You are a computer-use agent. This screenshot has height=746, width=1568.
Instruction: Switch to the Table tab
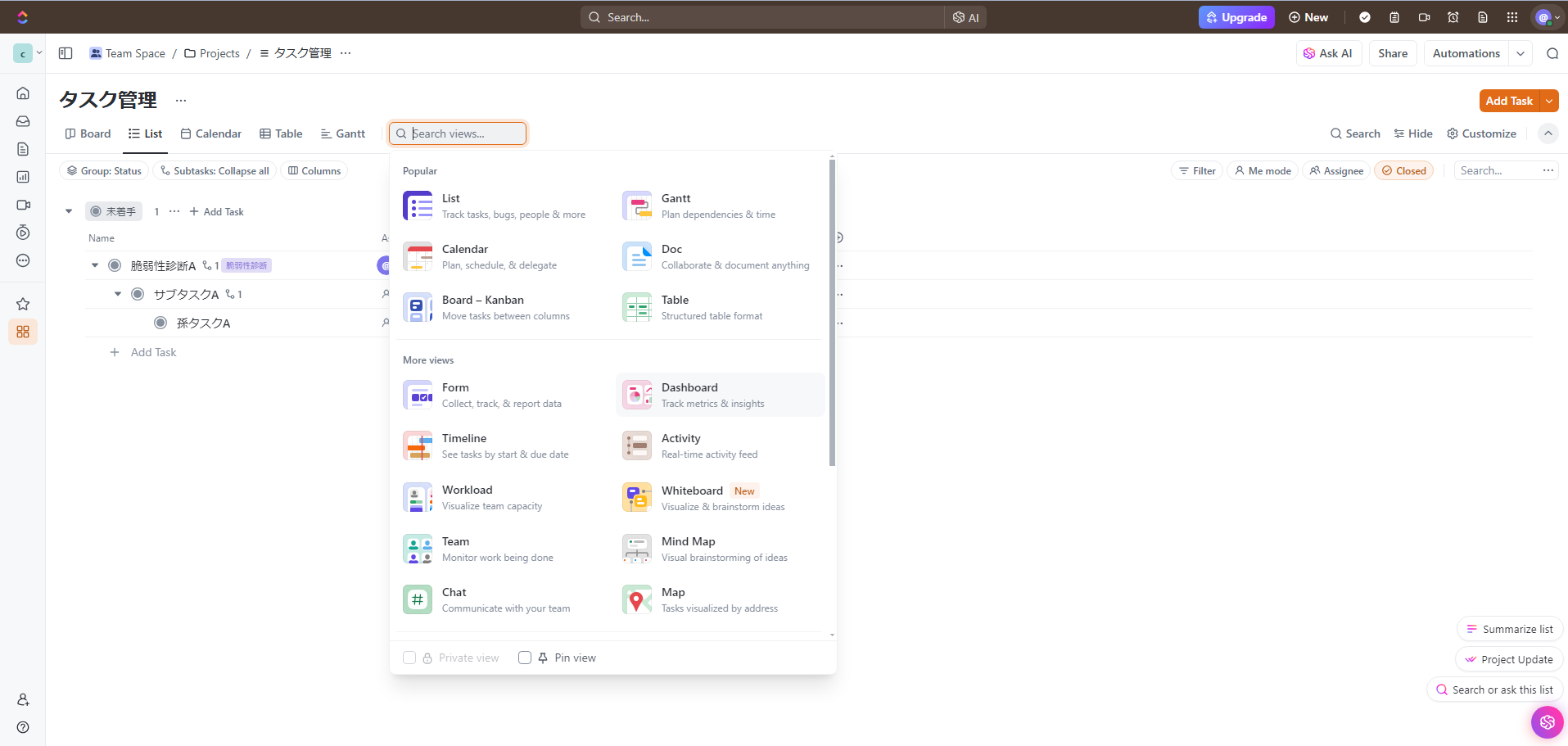tap(281, 133)
